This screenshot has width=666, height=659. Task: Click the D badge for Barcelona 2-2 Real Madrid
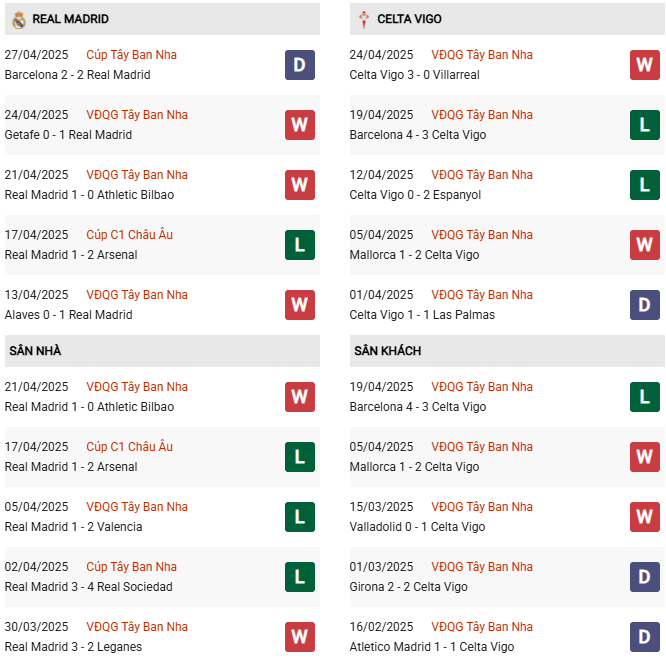click(299, 65)
